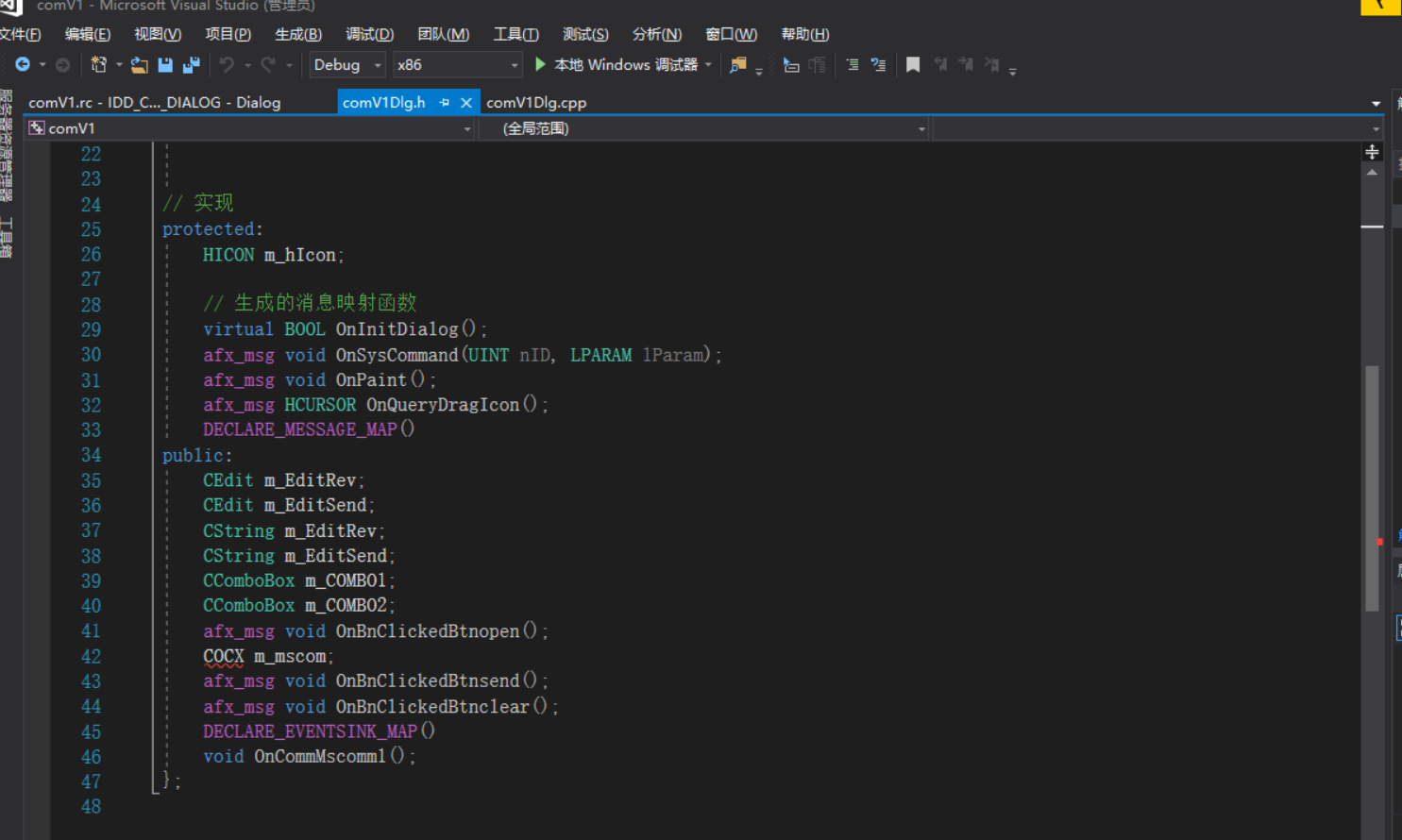Click the Undo arrow icon

tap(227, 64)
